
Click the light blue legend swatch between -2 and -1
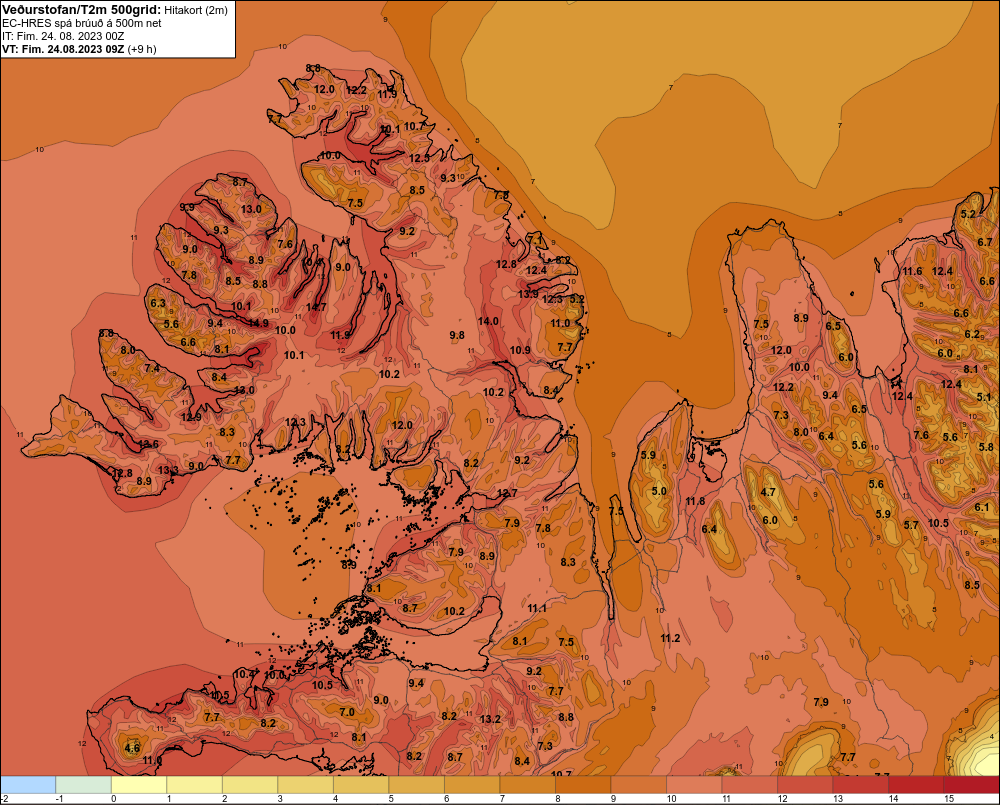click(x=28, y=785)
